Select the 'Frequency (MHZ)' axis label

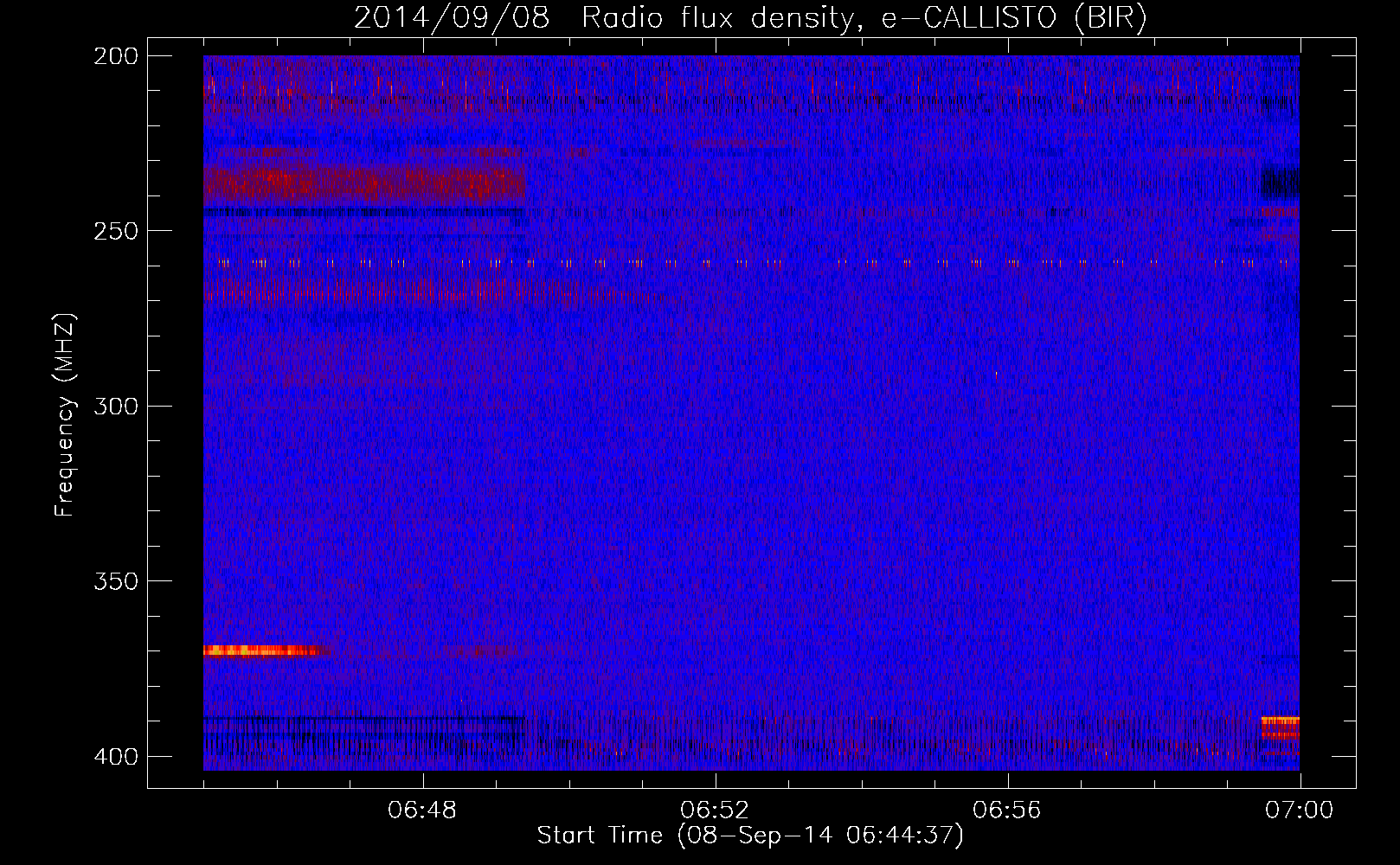[65, 414]
